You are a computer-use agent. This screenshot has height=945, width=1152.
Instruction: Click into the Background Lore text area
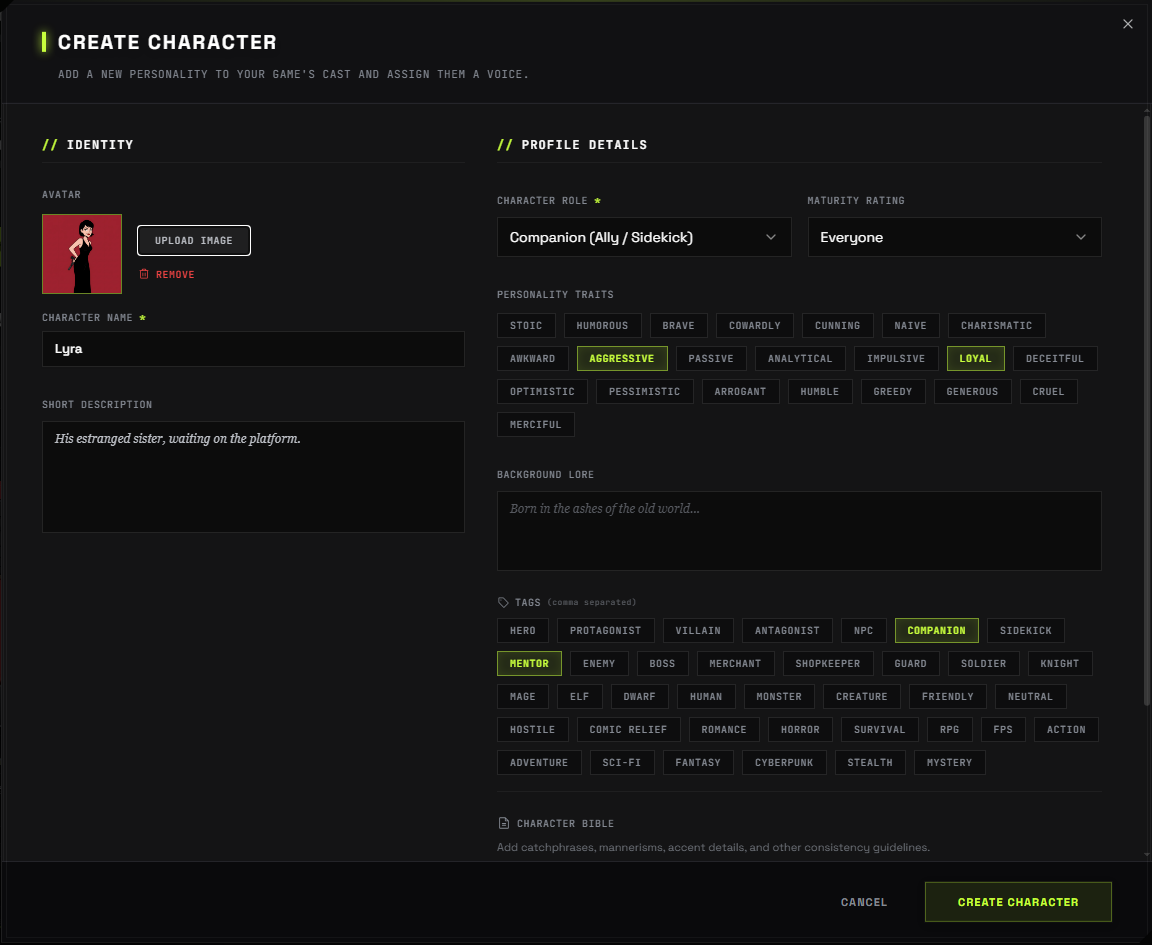[799, 531]
